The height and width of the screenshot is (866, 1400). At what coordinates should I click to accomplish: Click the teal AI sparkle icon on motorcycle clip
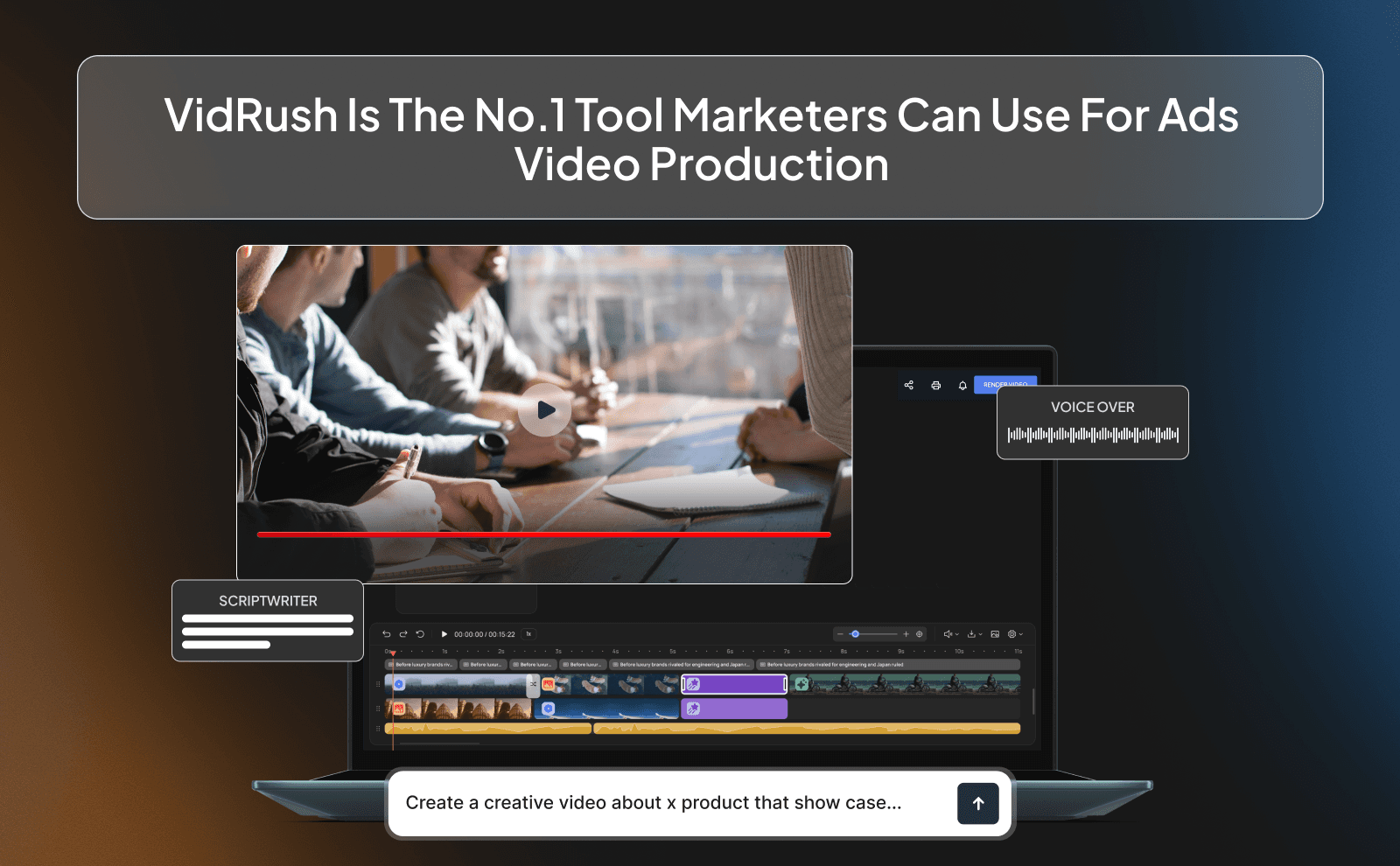tap(801, 684)
